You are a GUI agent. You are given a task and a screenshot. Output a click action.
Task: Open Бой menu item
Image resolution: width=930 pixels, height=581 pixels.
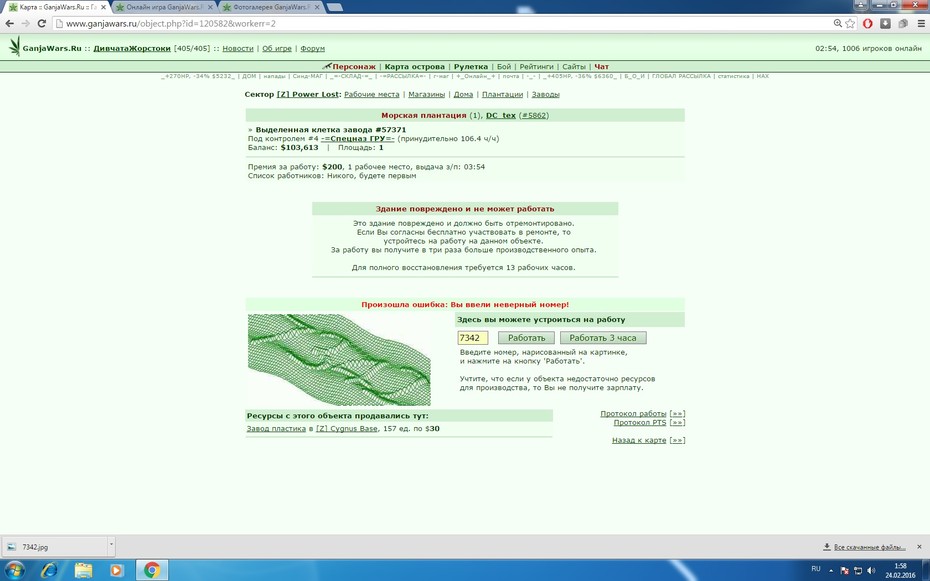tap(504, 66)
